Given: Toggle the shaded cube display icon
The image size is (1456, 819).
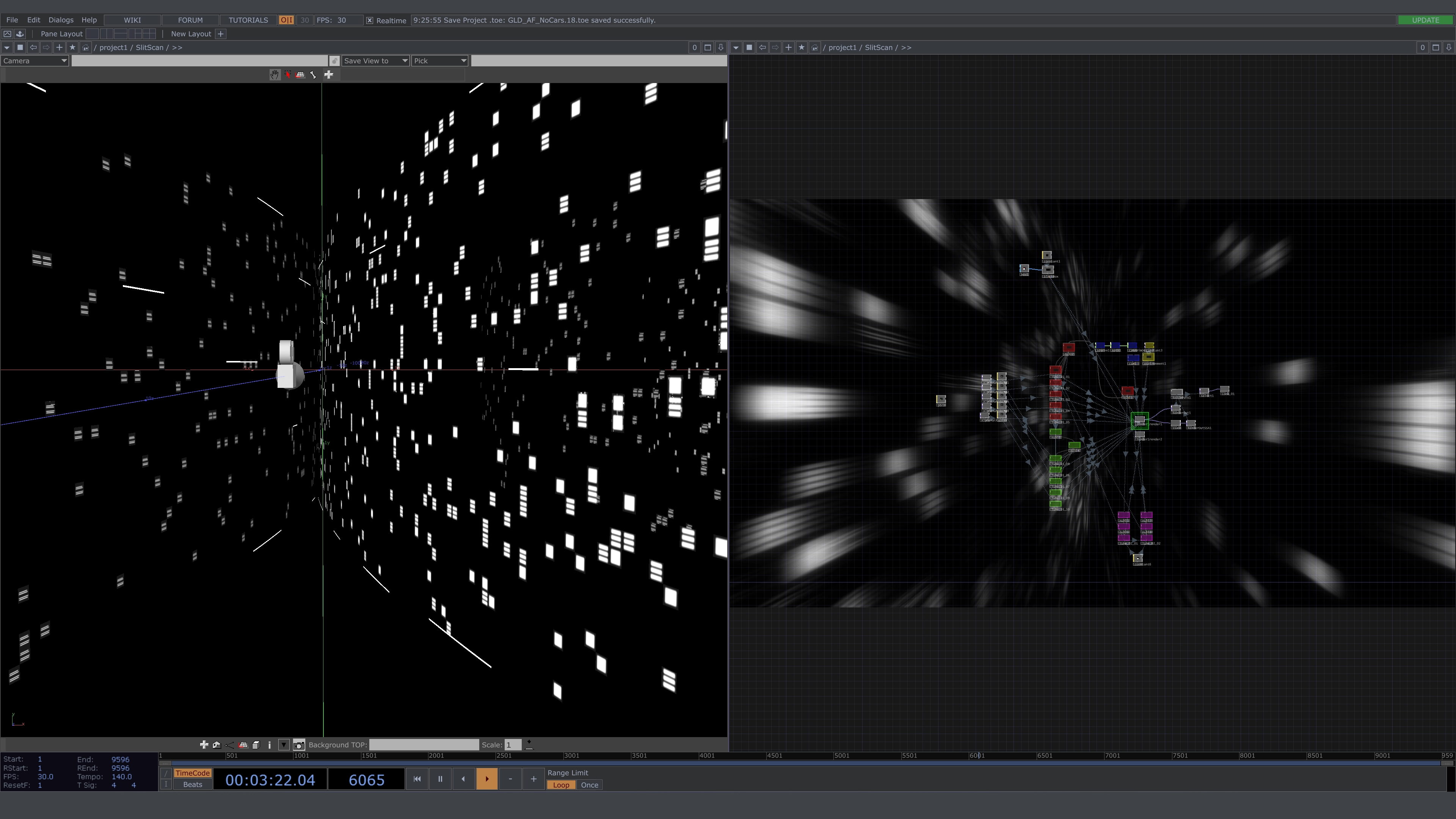Looking at the screenshot, I should (x=256, y=745).
